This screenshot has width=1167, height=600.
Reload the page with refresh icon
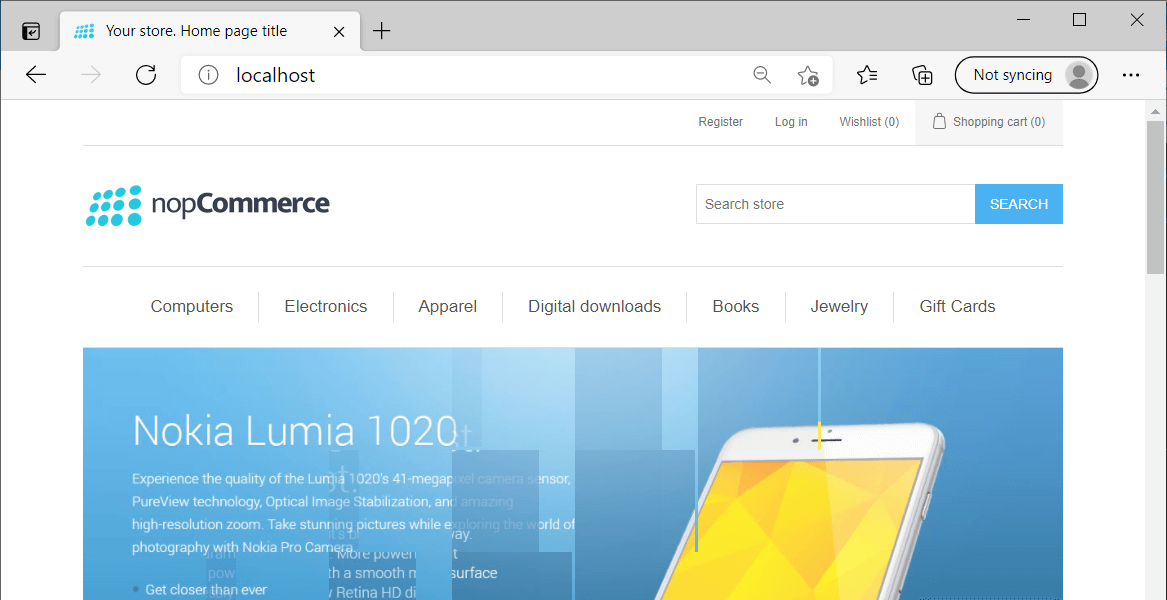146,74
